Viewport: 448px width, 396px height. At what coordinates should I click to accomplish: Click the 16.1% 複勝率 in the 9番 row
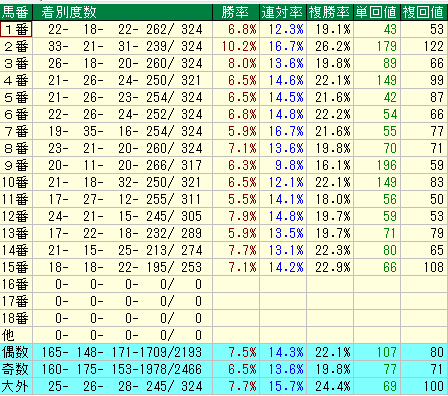coord(333,165)
